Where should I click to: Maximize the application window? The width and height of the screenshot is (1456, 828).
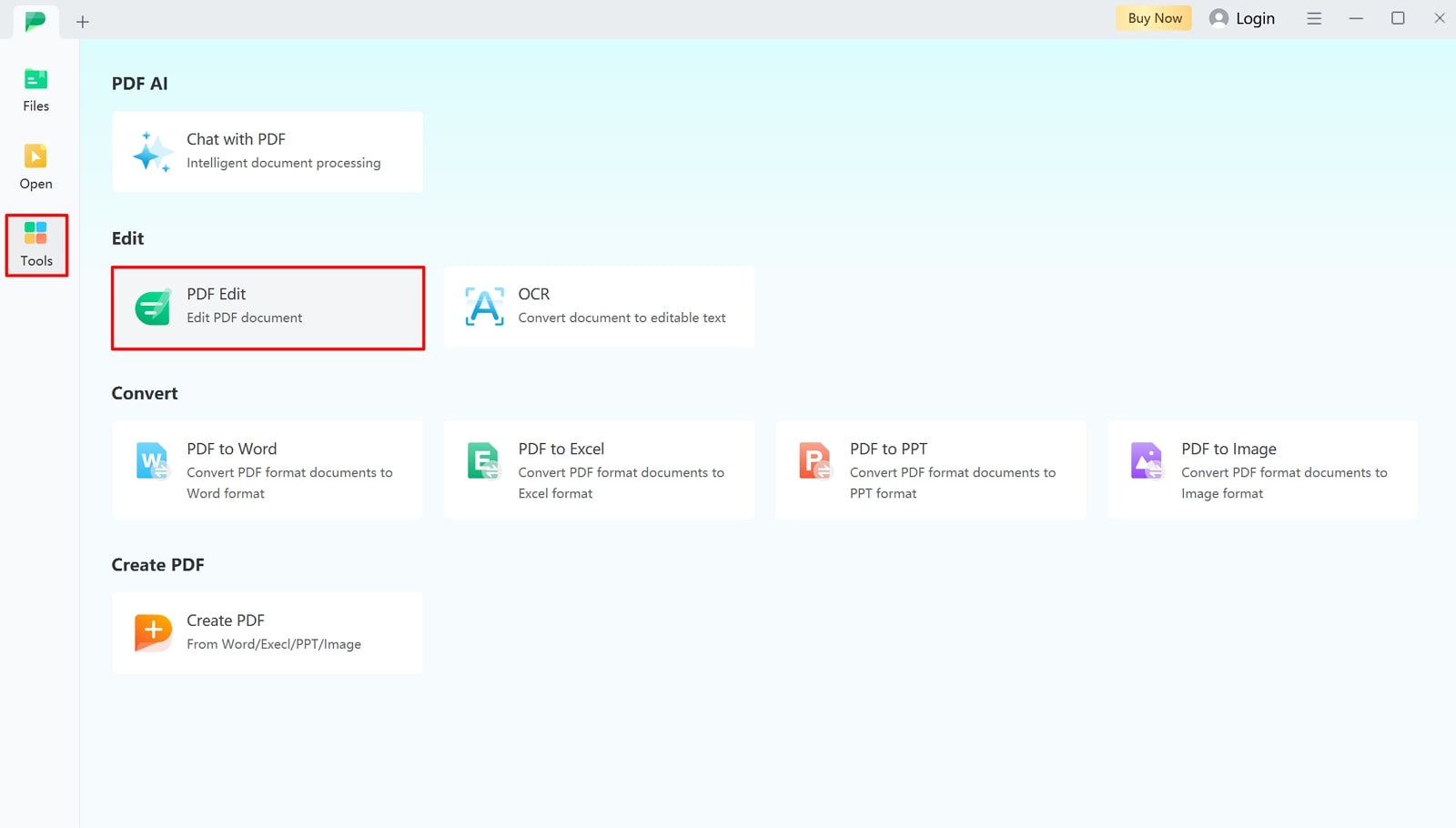coord(1398,18)
